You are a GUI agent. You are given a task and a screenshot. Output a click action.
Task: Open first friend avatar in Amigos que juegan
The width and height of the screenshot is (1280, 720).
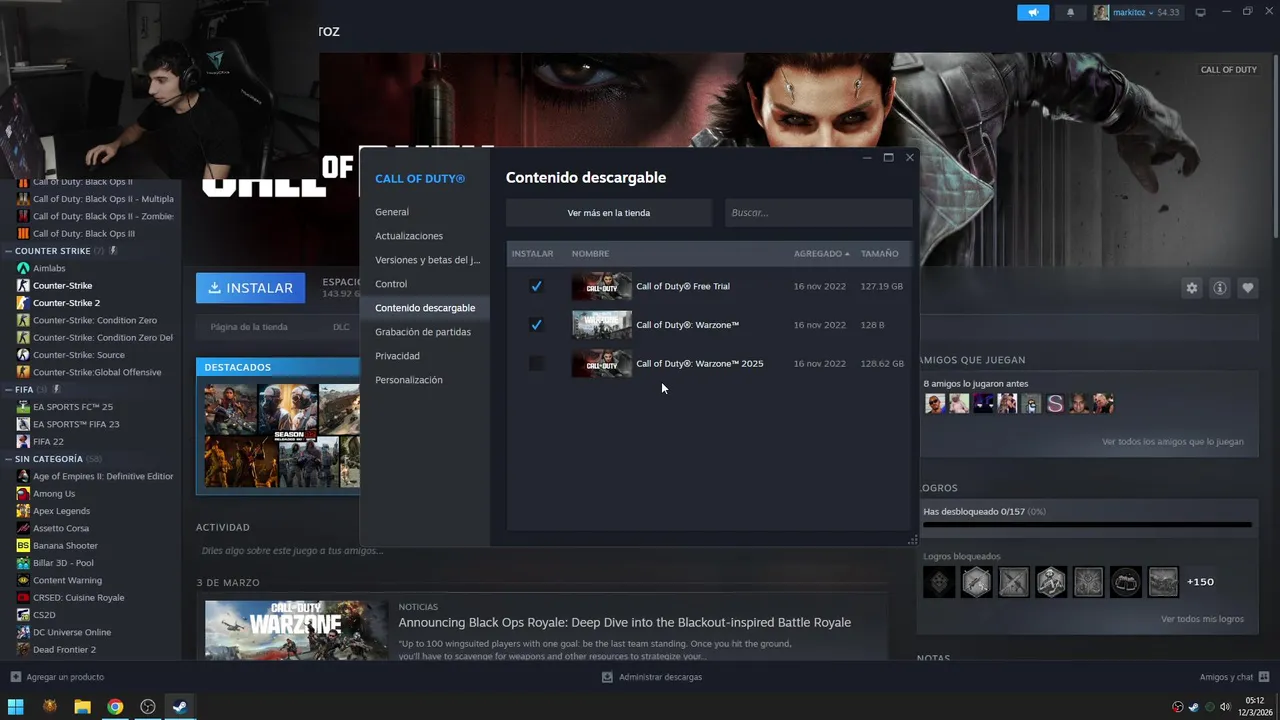pyautogui.click(x=935, y=403)
